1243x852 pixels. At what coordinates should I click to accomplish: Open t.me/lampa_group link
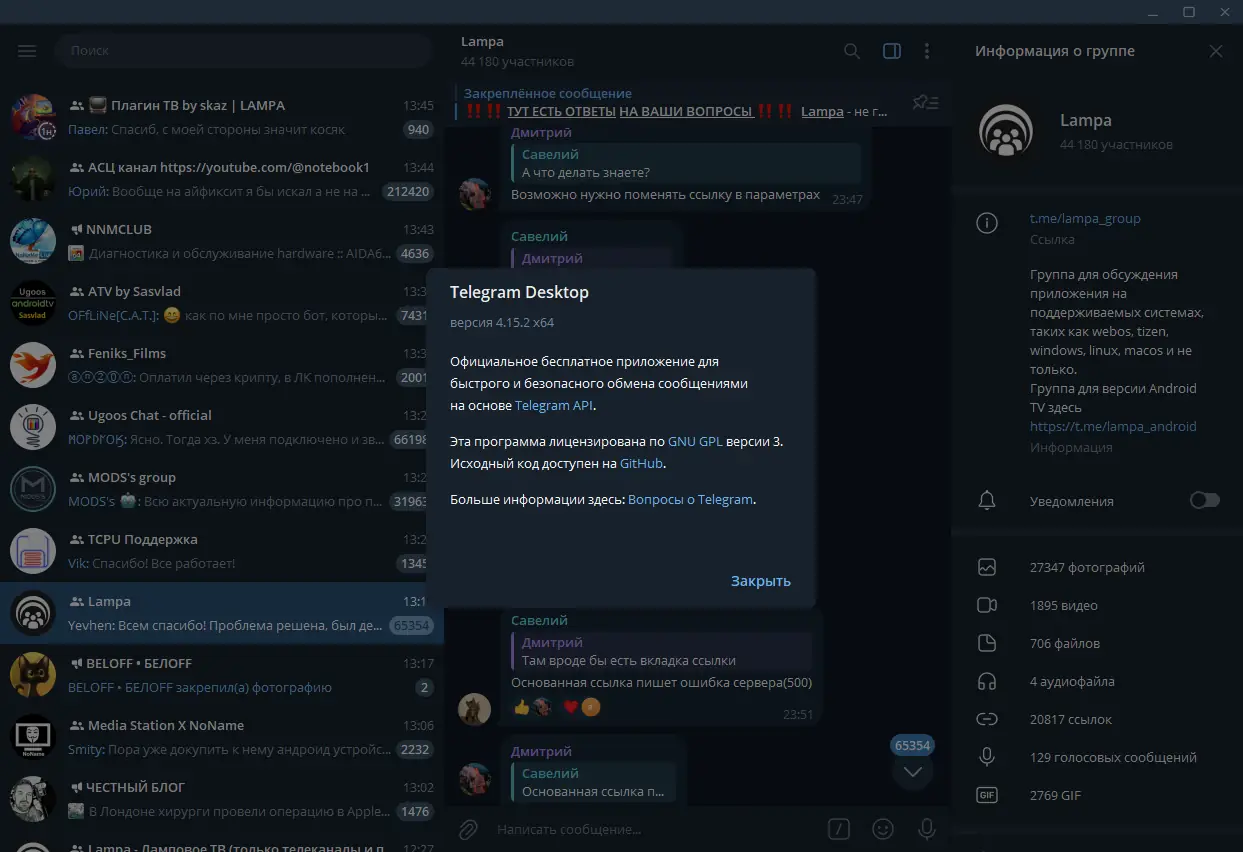pos(1085,218)
